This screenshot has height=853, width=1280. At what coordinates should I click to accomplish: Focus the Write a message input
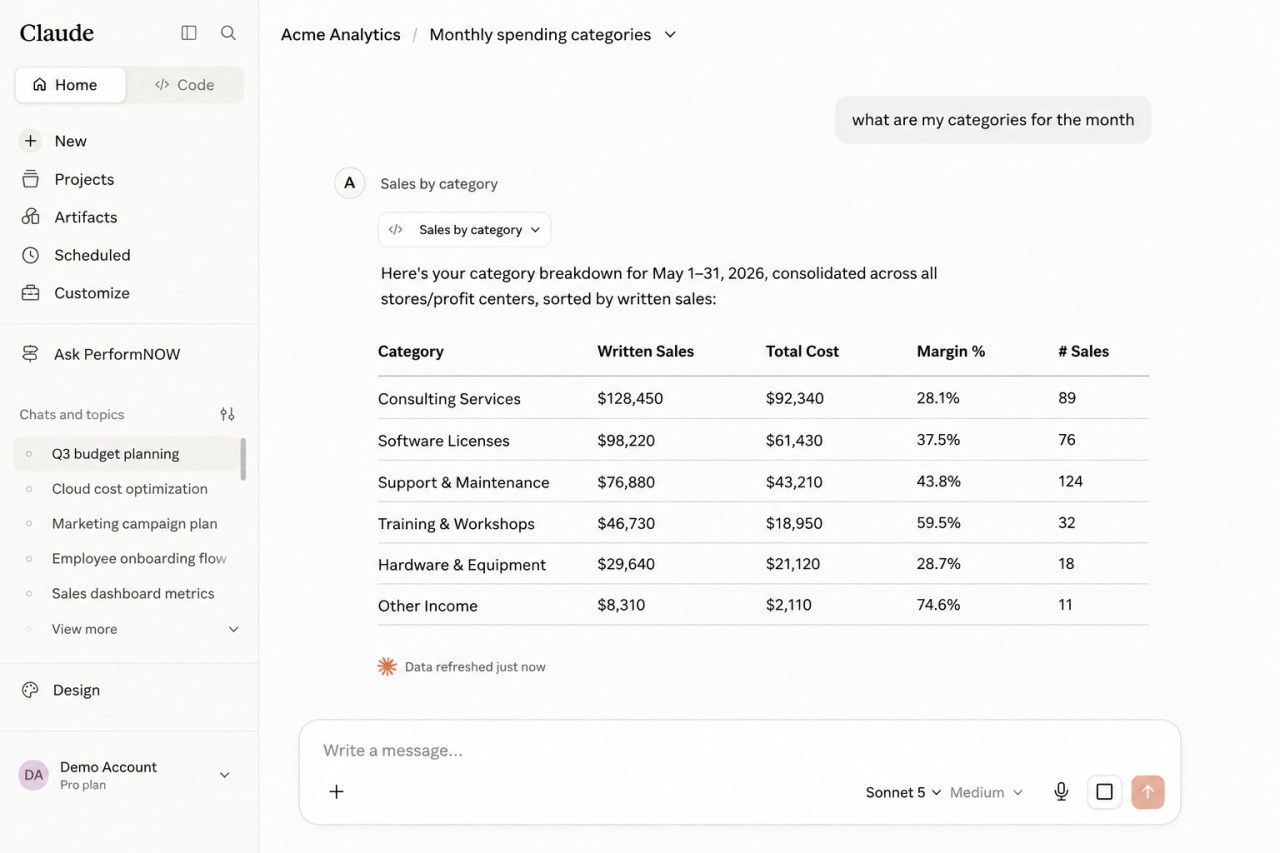click(x=740, y=750)
